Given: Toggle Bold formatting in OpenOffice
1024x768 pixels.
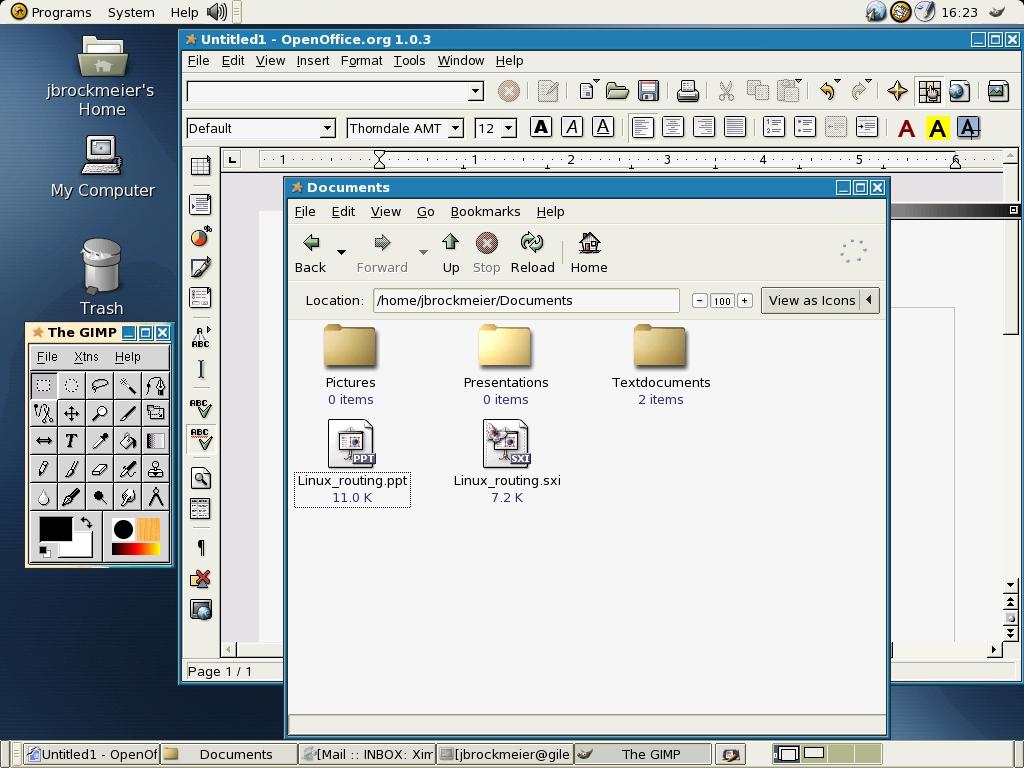Looking at the screenshot, I should pos(541,128).
